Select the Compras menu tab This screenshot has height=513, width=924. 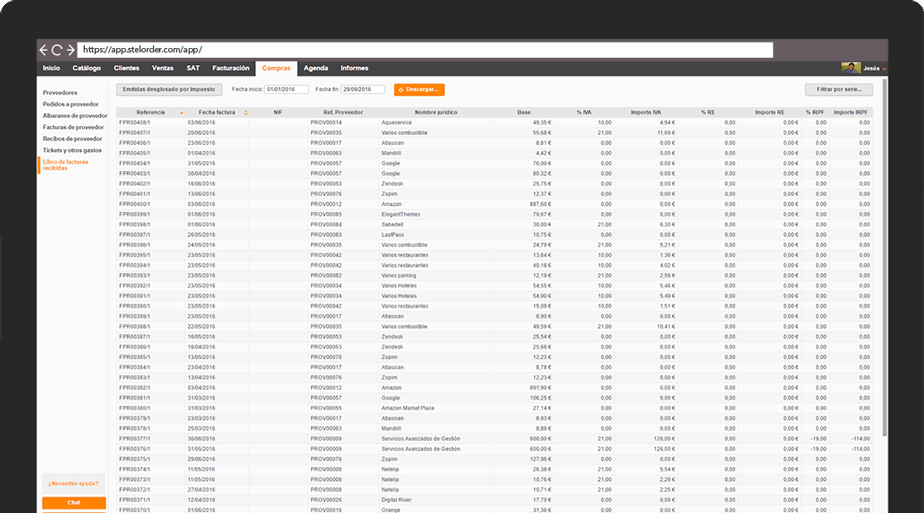(x=276, y=68)
